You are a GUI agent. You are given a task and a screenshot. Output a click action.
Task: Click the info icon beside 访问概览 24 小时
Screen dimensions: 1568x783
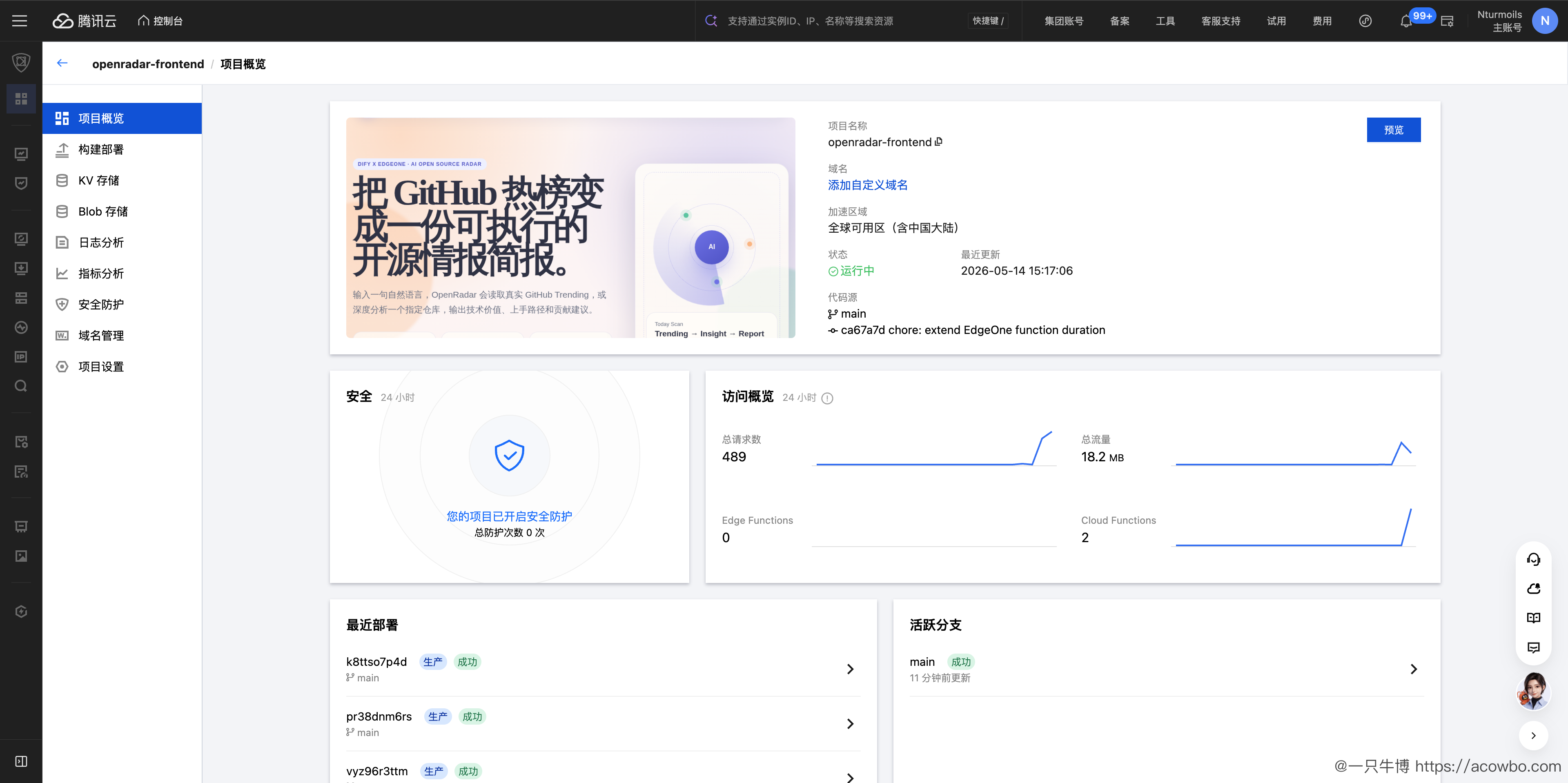tap(826, 398)
